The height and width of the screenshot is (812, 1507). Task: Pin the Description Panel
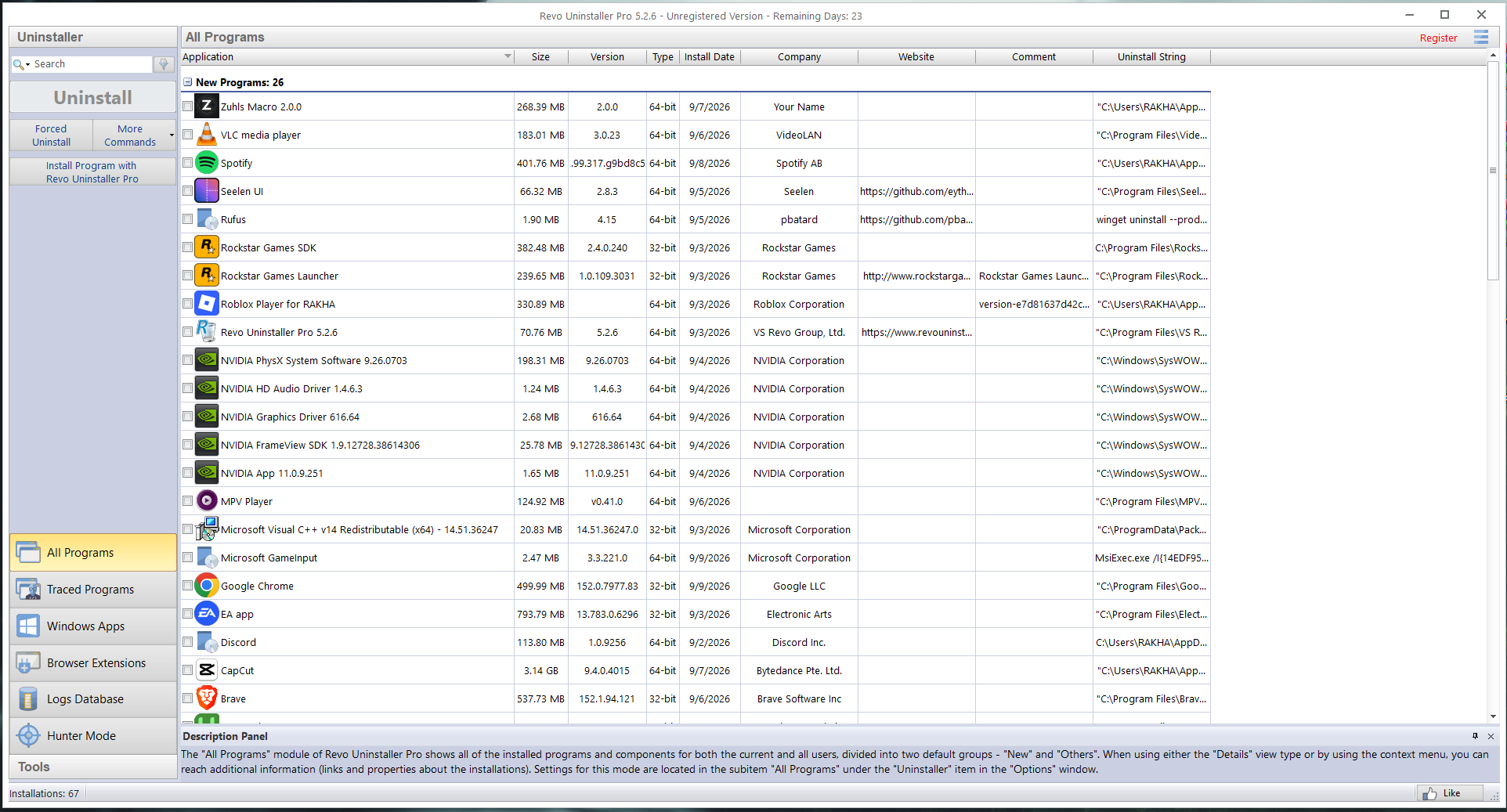pos(1475,736)
